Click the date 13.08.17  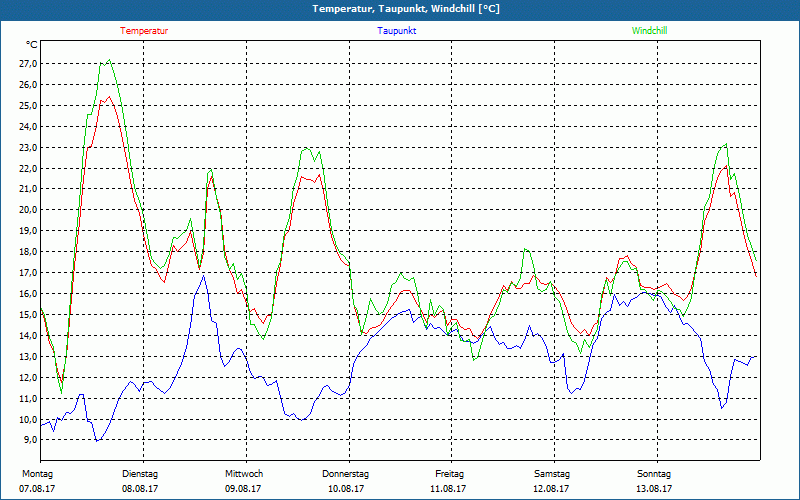(654, 489)
